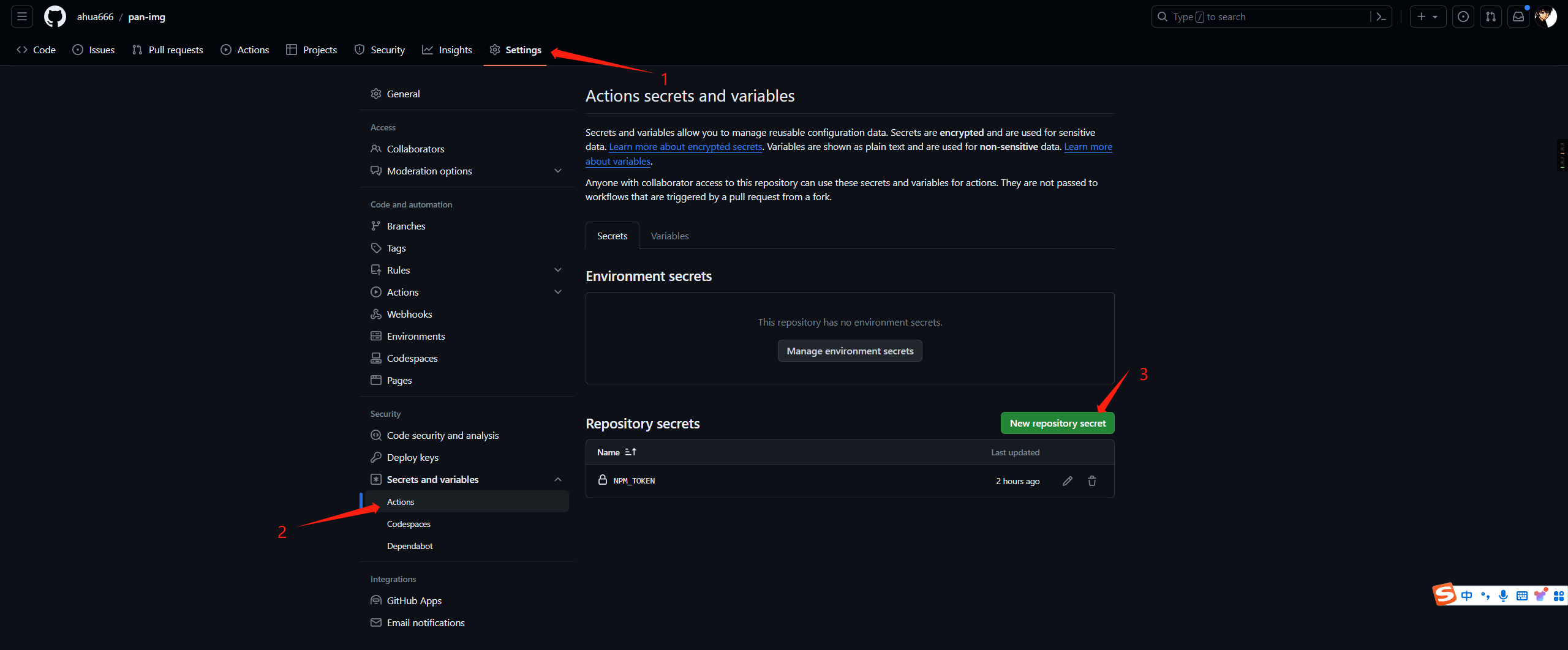Click the GitHub Octocat logo
The image size is (1568, 650).
[x=55, y=17]
